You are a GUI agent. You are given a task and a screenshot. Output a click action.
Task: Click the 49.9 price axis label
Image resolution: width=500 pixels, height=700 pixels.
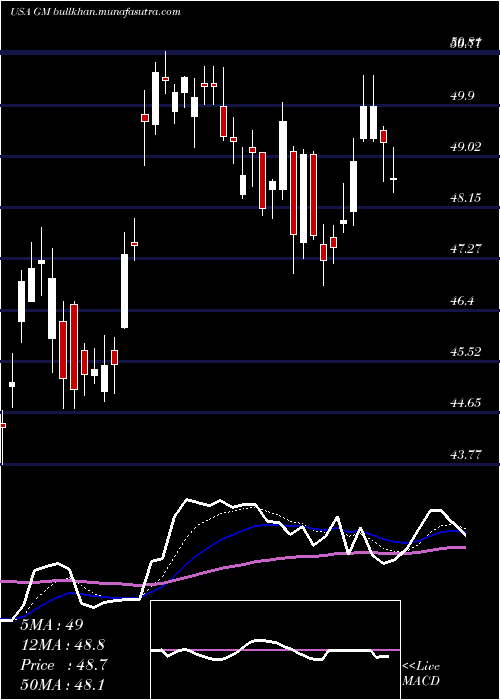point(463,95)
